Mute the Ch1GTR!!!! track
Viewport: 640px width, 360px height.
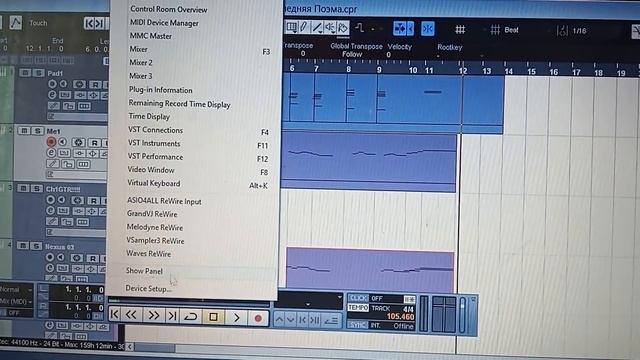click(24, 189)
